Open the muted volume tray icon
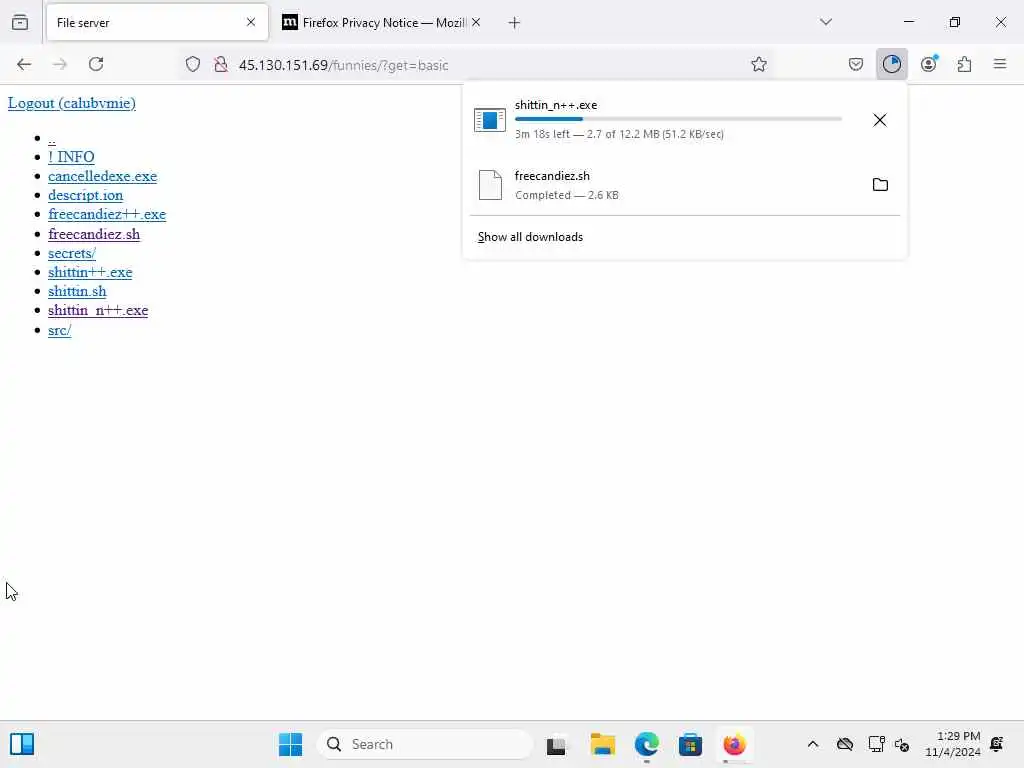The image size is (1024, 768). point(902,744)
